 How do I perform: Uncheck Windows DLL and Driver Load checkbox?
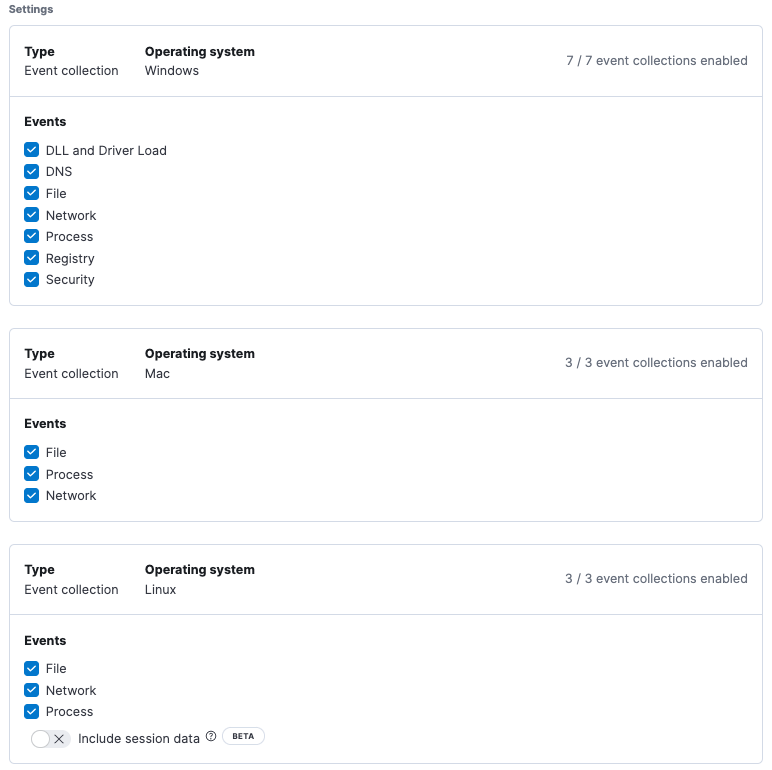pos(32,150)
